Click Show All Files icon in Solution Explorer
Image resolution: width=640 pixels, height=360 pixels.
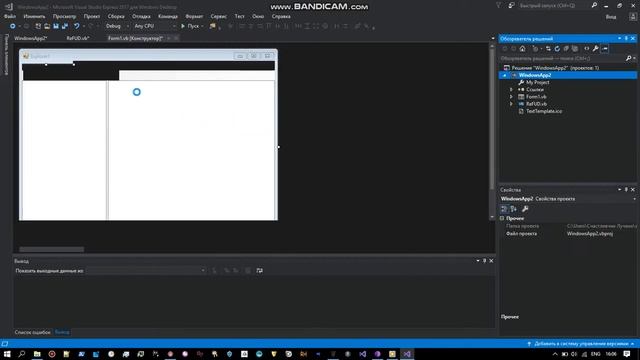click(x=575, y=49)
